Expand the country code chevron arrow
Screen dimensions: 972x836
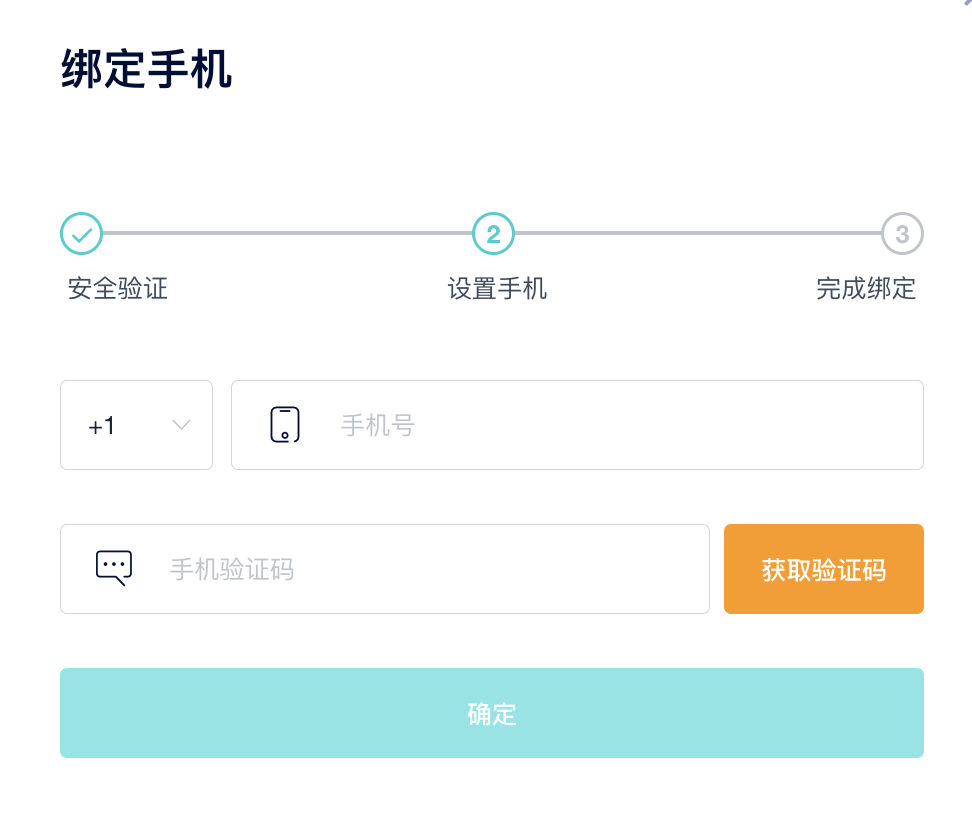coord(181,425)
